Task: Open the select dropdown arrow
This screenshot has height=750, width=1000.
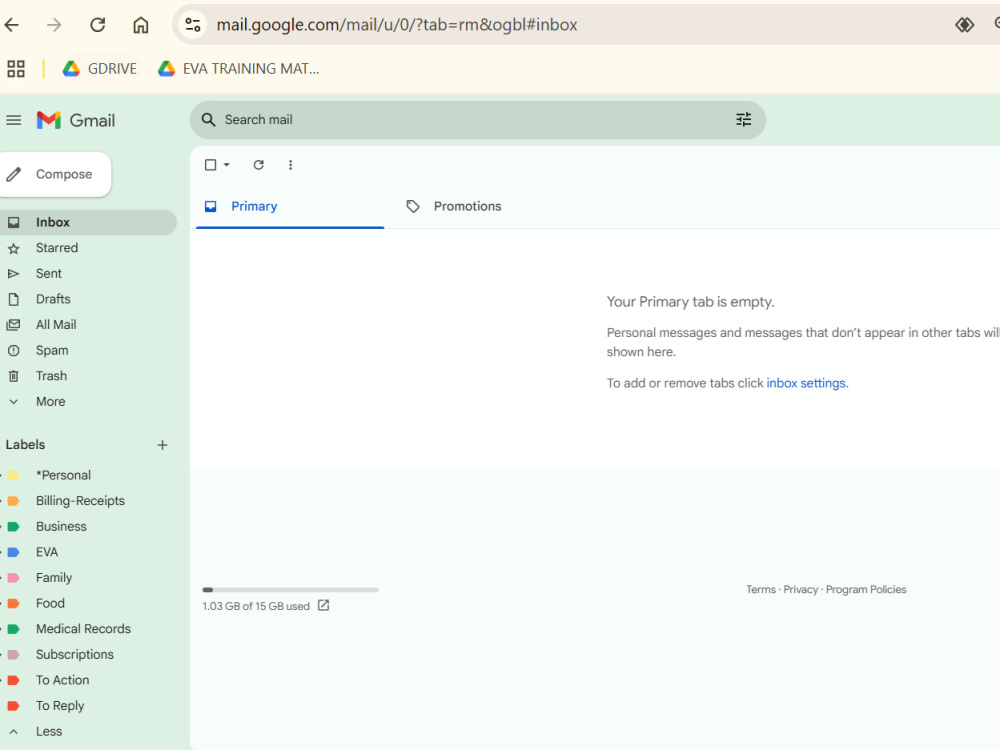Action: 226,165
